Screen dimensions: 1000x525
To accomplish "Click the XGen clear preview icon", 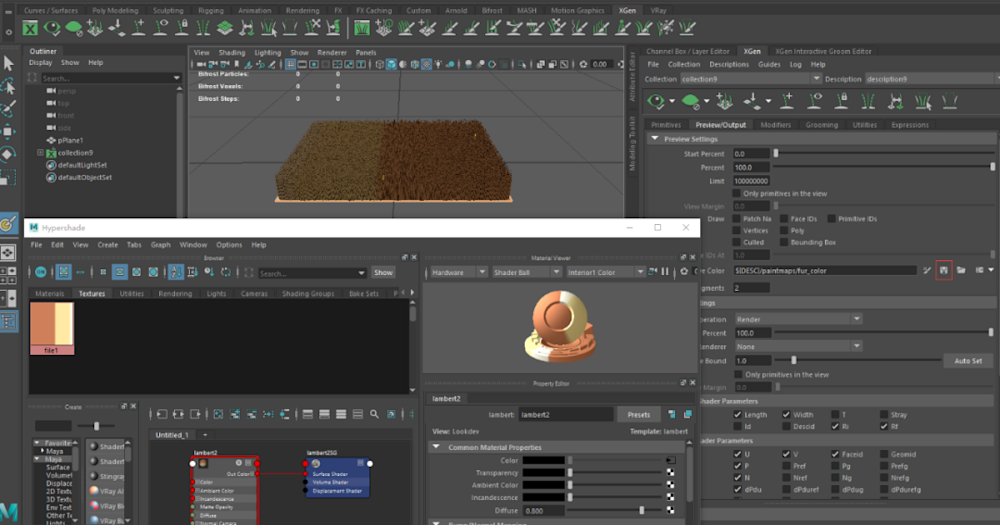I will 691,101.
